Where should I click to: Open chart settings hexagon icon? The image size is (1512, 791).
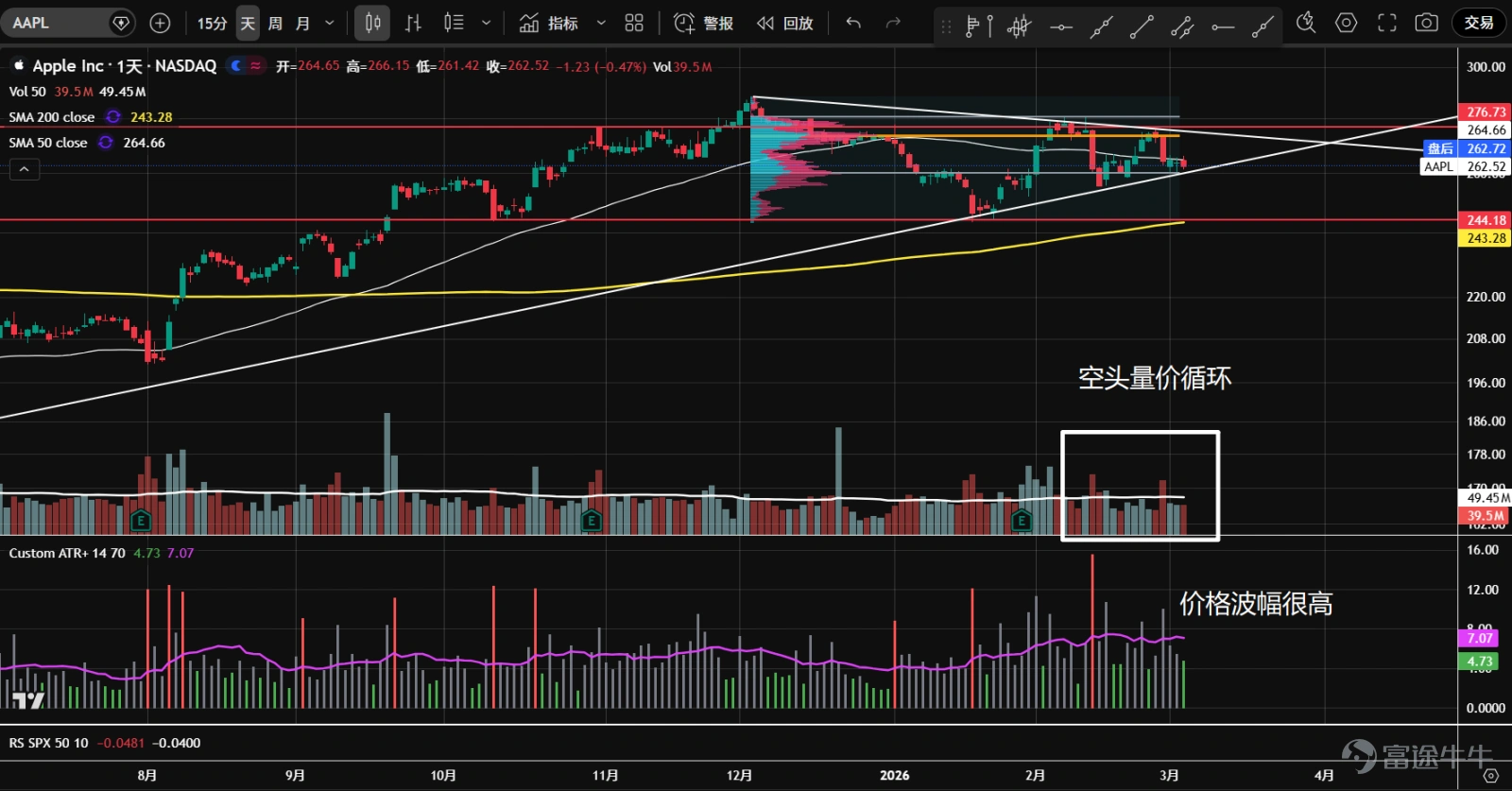click(x=1347, y=23)
